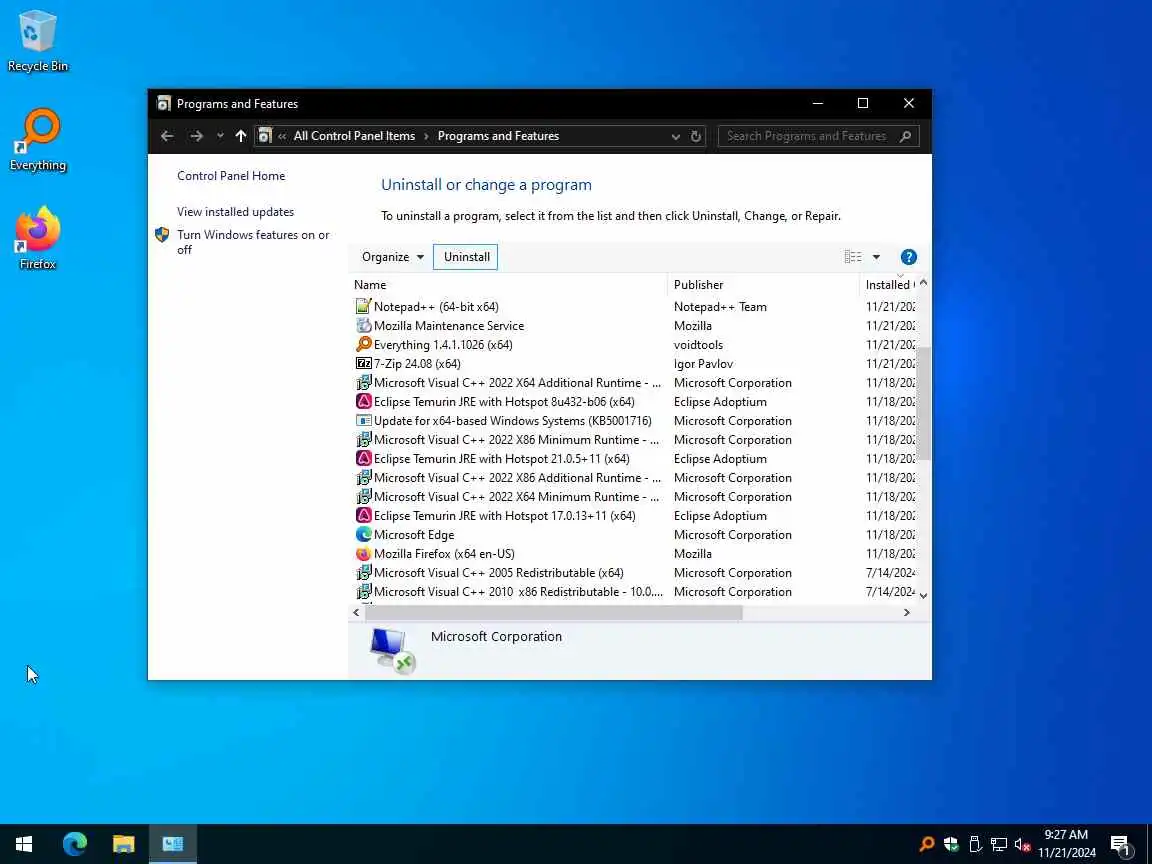Sort by the Installed On column header
This screenshot has height=864, width=1152.
pos(888,285)
